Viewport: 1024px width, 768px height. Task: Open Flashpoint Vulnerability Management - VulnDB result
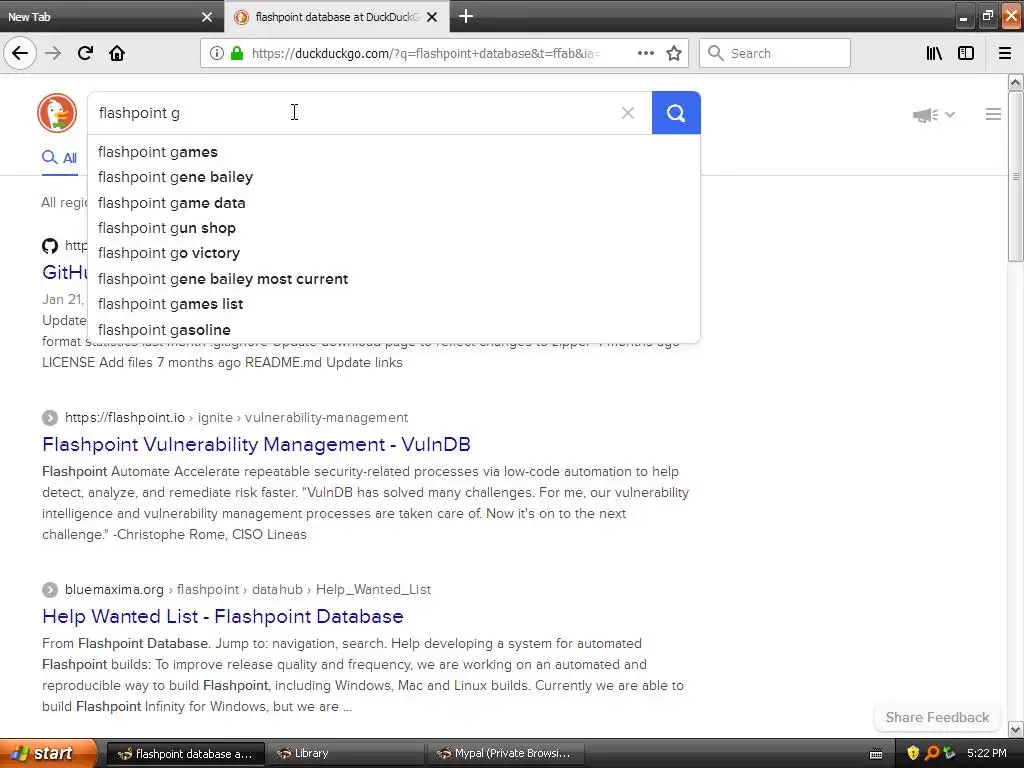click(256, 444)
